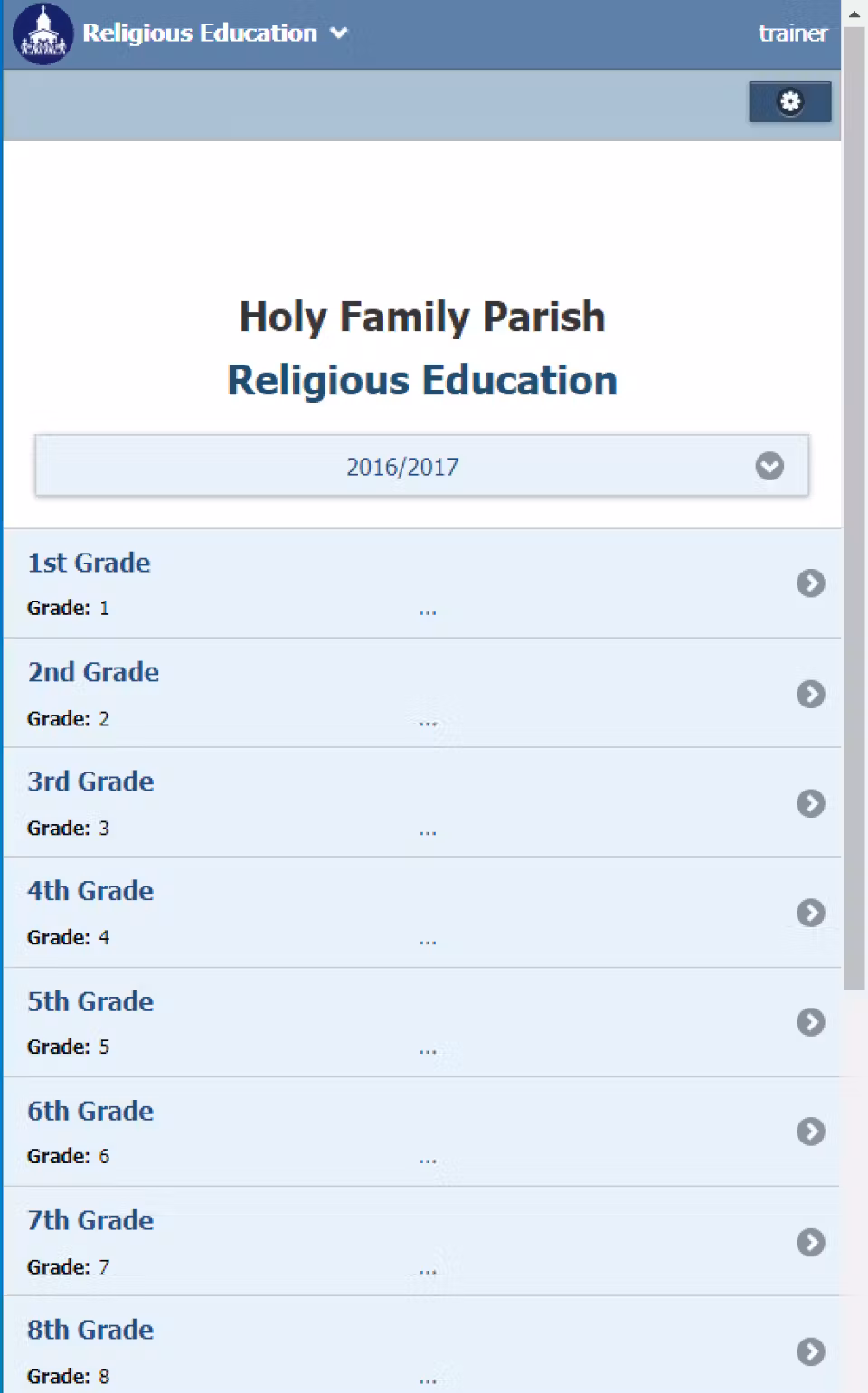
Task: Click the arrow icon for 3rd Grade
Action: [810, 803]
